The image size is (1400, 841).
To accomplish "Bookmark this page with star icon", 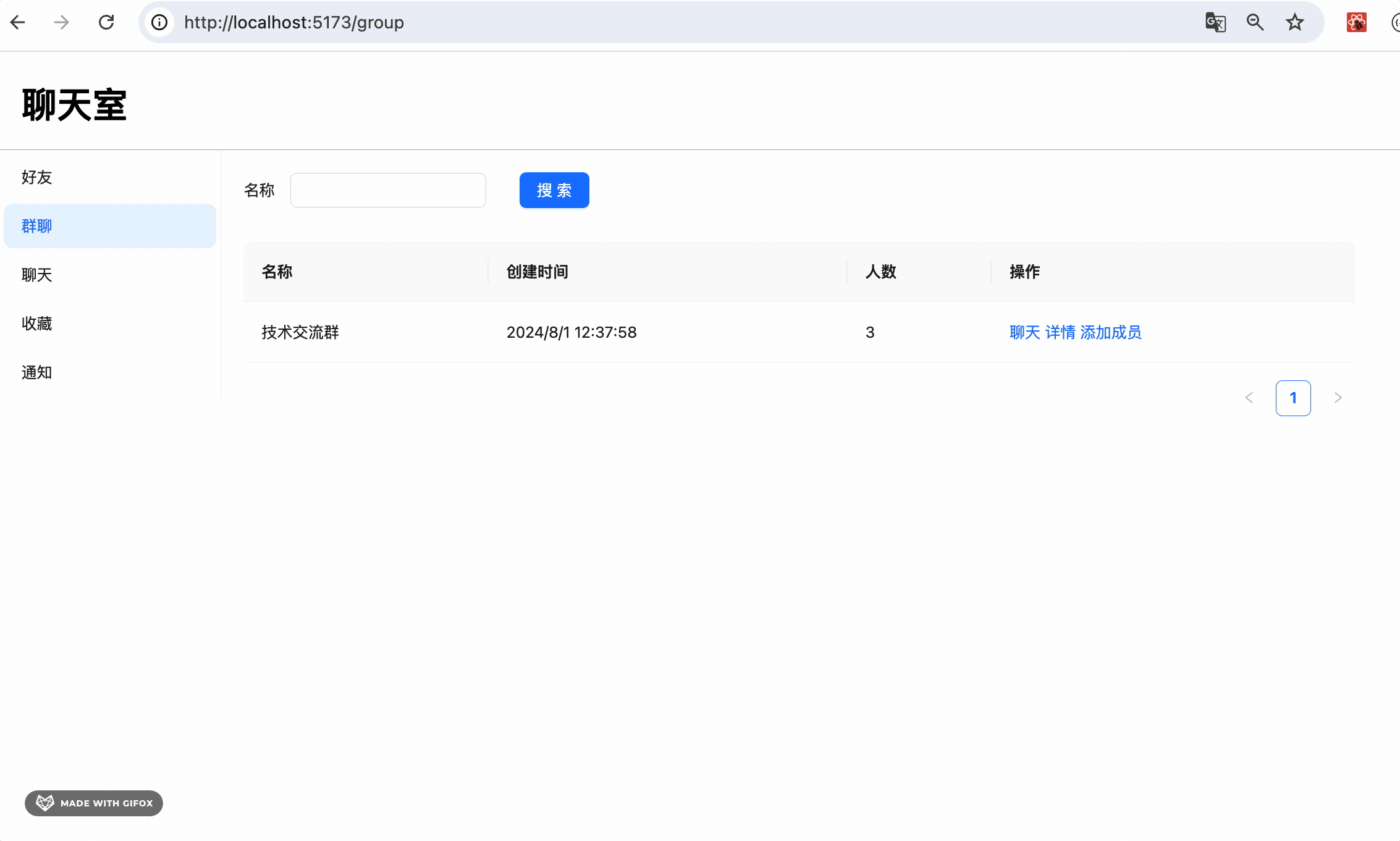I will pos(1294,23).
